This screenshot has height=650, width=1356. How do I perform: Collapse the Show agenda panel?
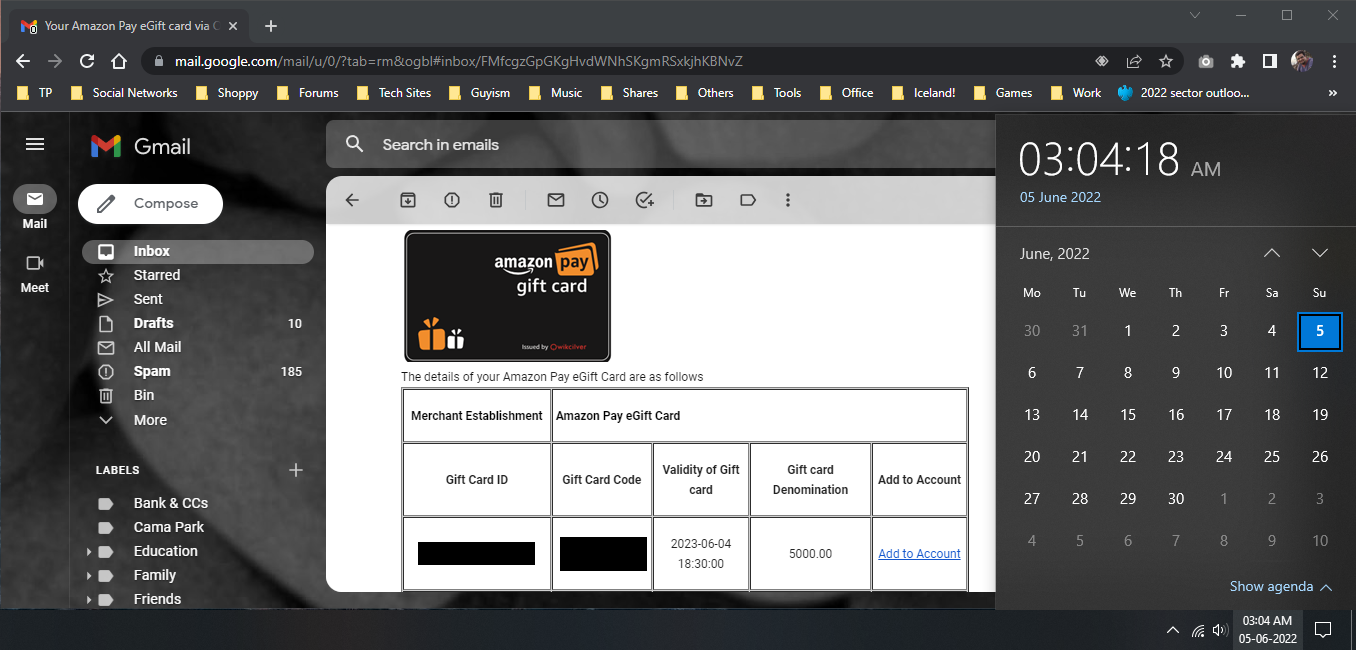click(x=1280, y=587)
